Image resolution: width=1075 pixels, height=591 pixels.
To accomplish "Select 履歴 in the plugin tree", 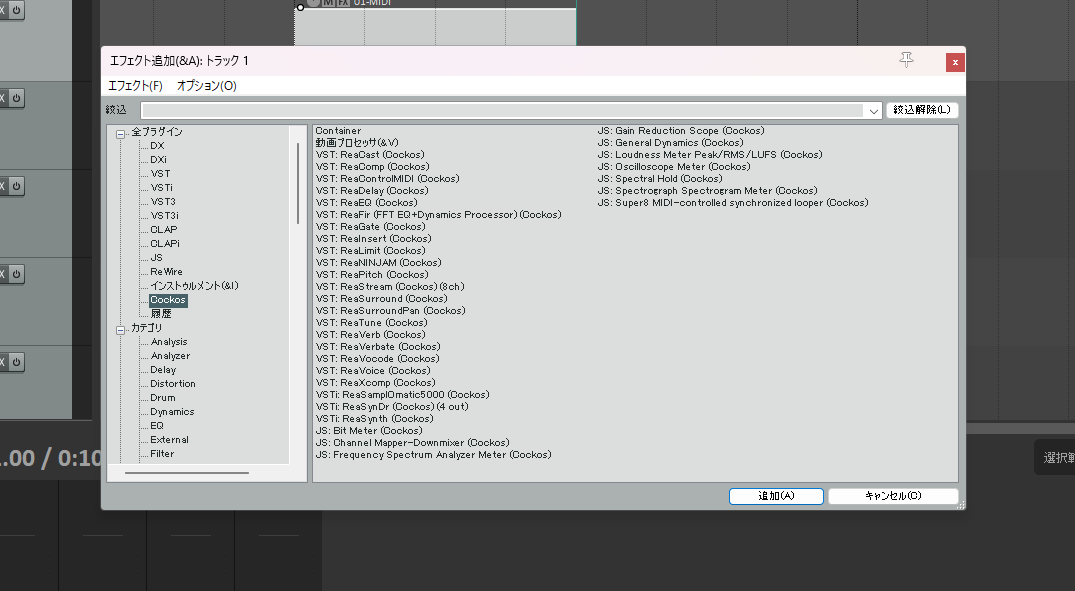I will point(161,314).
